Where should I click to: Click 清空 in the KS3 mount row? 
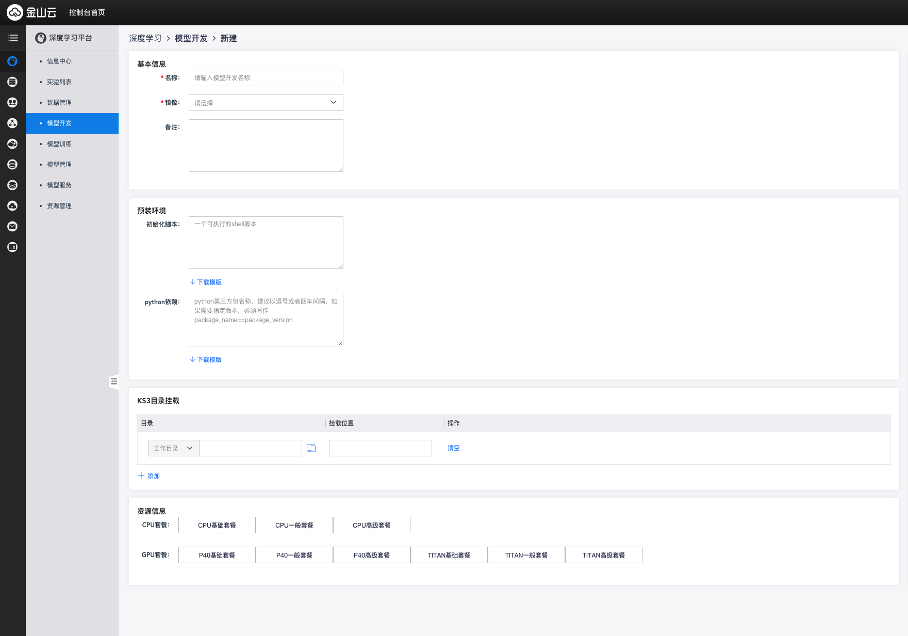click(x=453, y=448)
